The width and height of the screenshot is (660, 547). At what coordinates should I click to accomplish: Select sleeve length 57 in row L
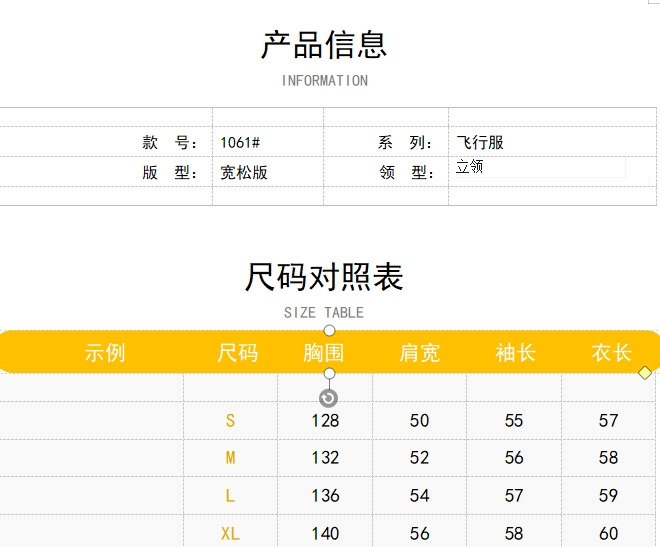(514, 496)
